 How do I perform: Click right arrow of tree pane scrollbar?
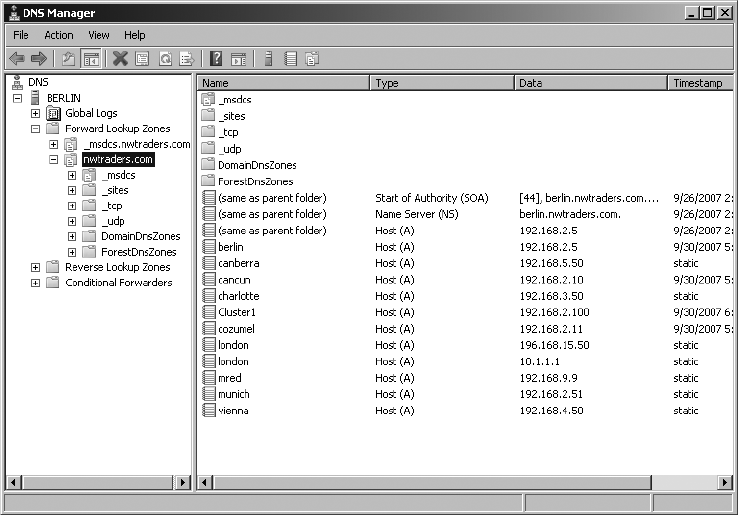point(183,483)
